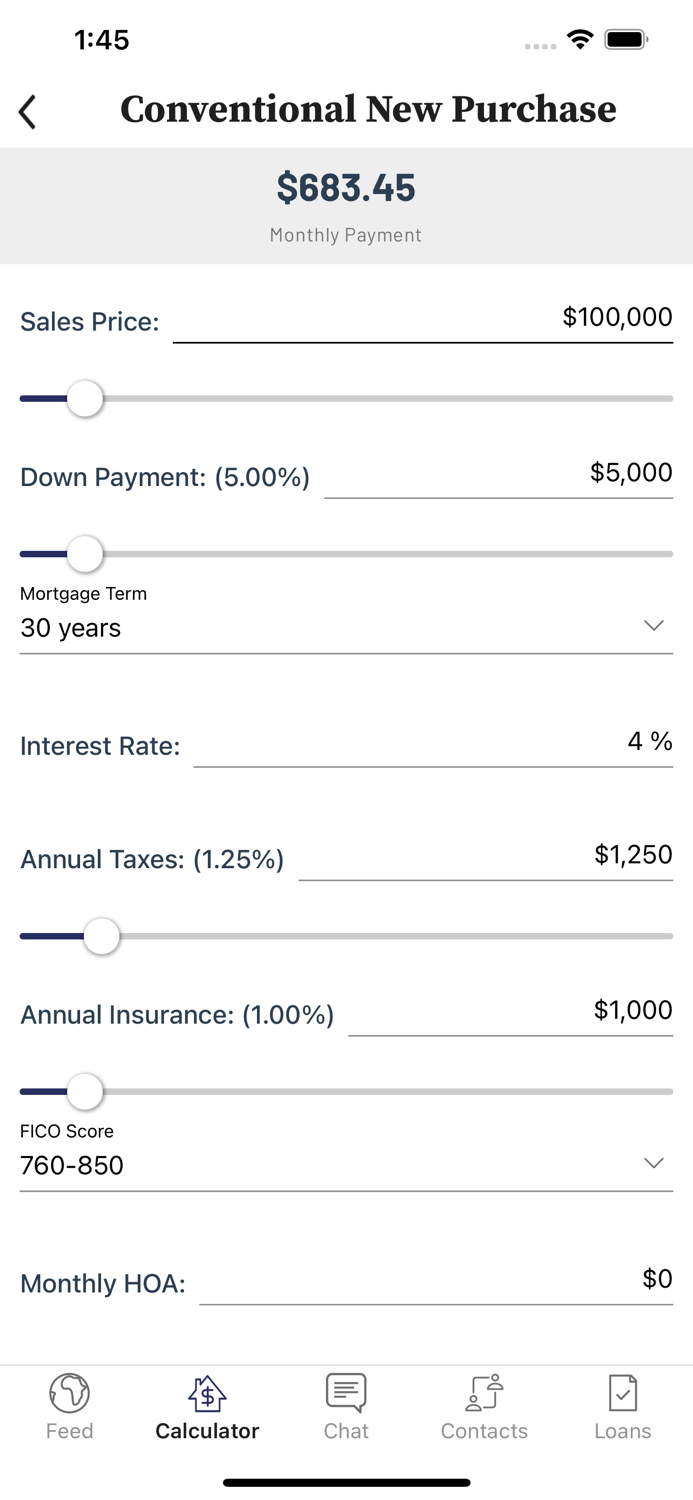The height and width of the screenshot is (1500, 693).
Task: Tap the $683.45 Monthly Payment display
Action: point(346,203)
